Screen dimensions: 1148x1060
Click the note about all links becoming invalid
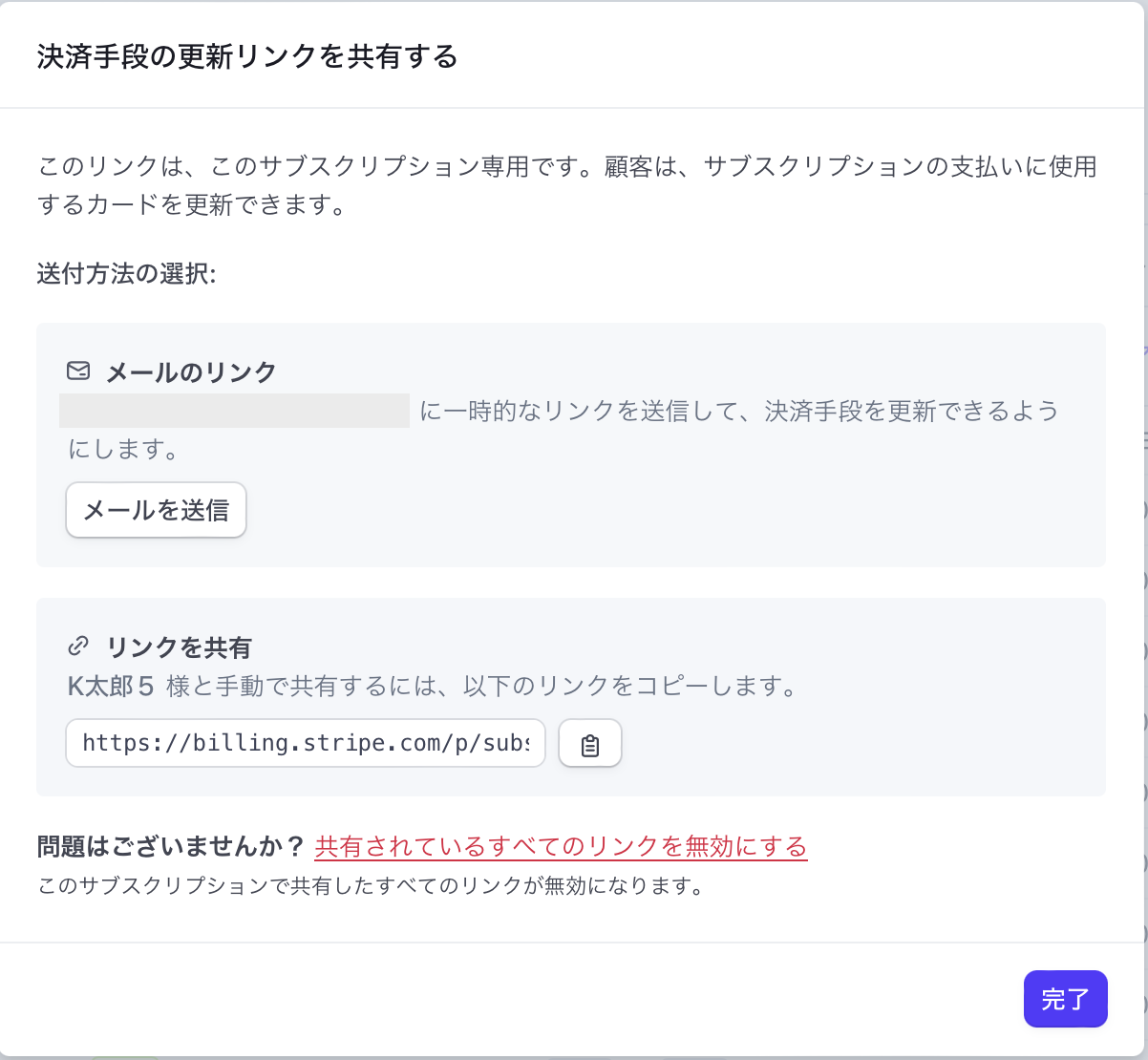click(x=371, y=886)
